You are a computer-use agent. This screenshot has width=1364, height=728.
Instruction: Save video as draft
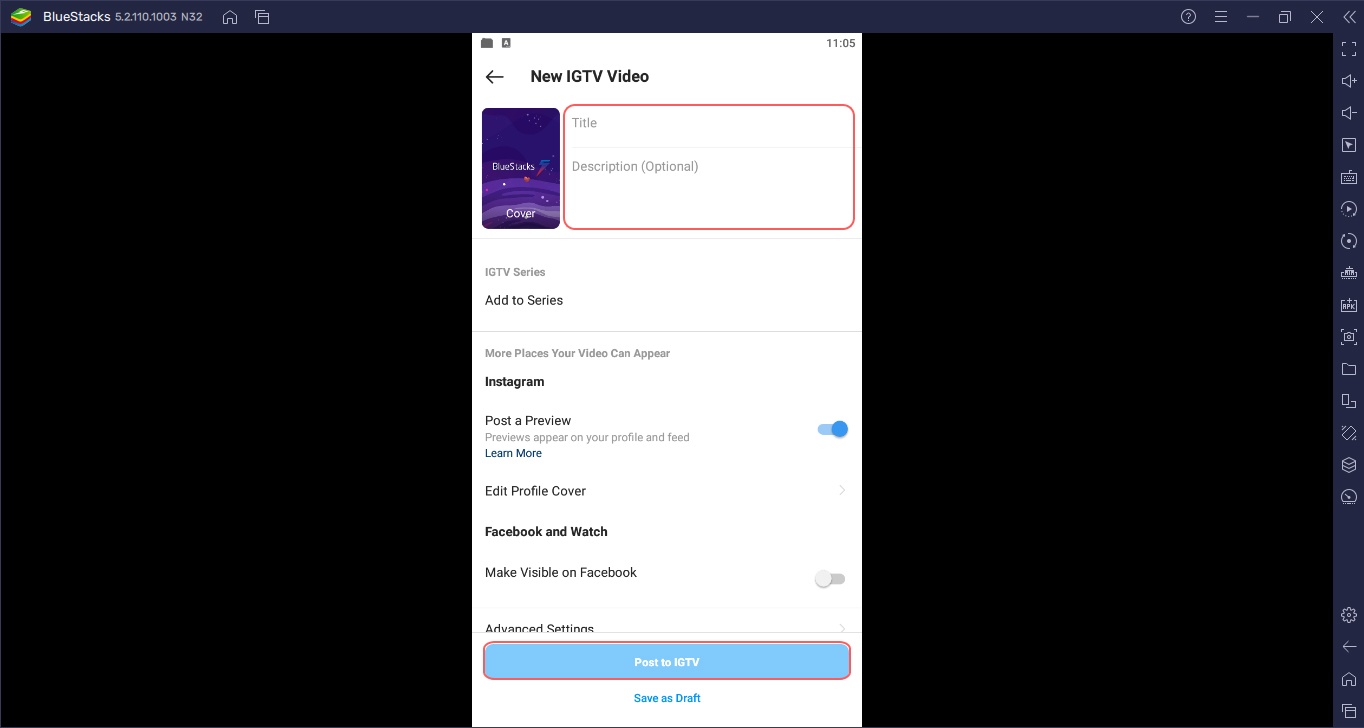pyautogui.click(x=667, y=698)
